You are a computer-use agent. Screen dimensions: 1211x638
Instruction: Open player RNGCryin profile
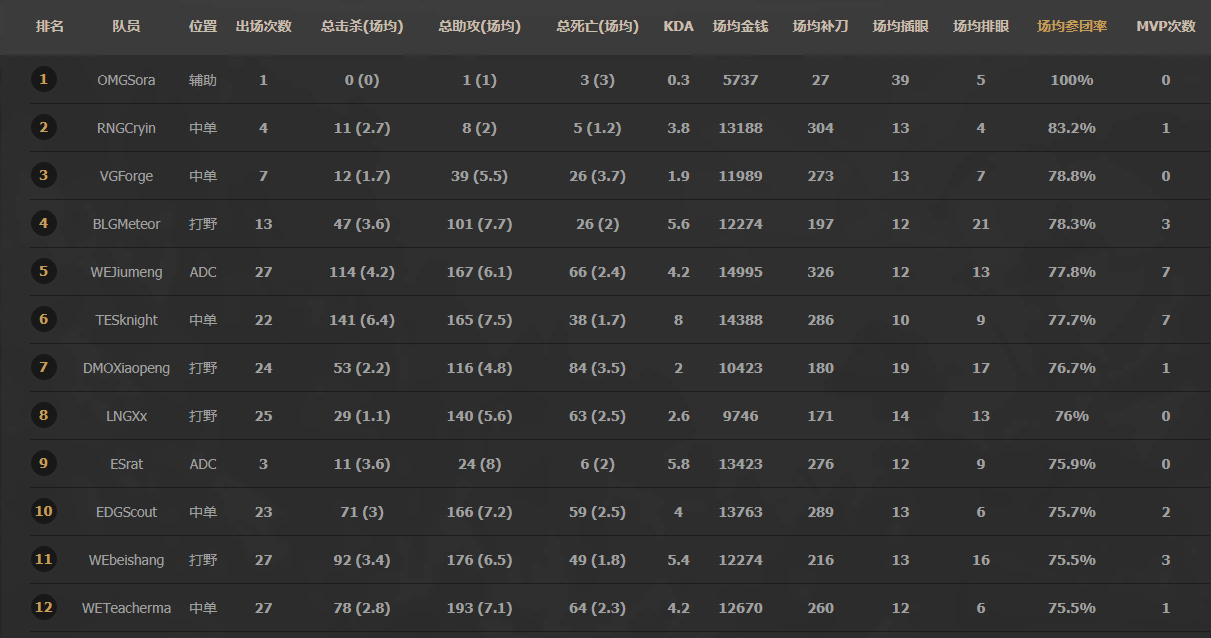126,128
